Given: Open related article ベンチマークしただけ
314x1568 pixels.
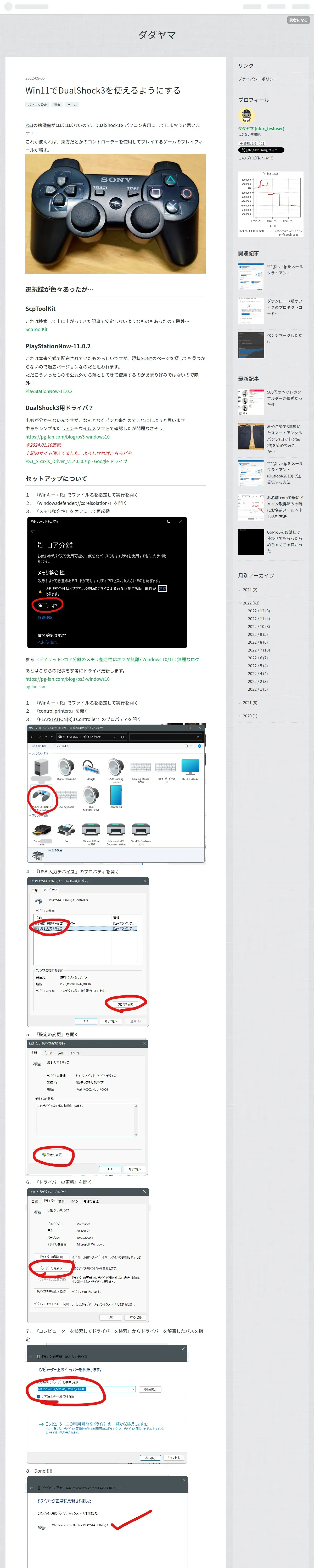Looking at the screenshot, I should (284, 338).
